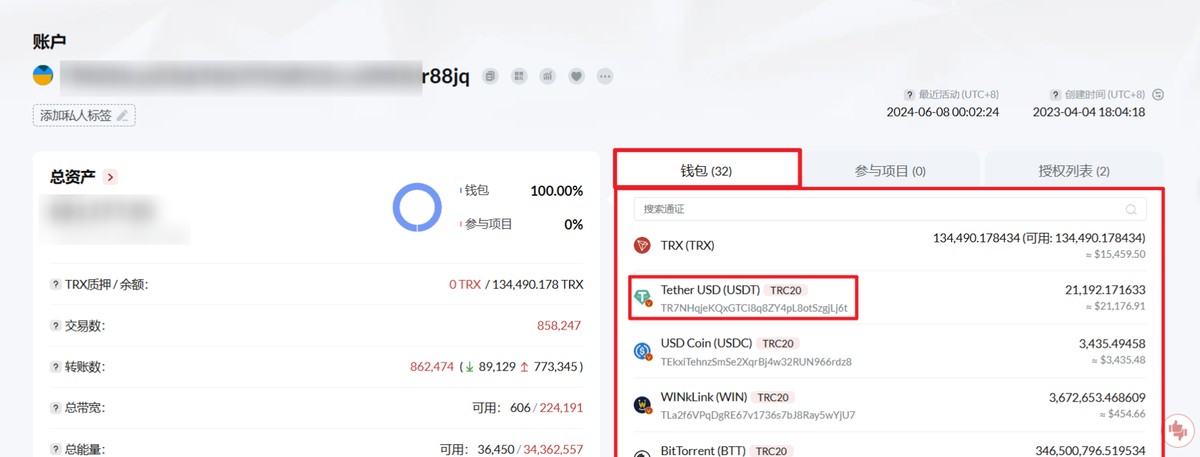
Task: Click 添加私人标签 button
Action: tap(84, 115)
